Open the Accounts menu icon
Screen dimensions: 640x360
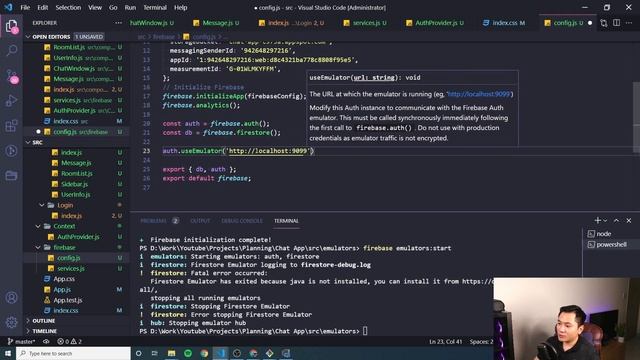click(11, 298)
